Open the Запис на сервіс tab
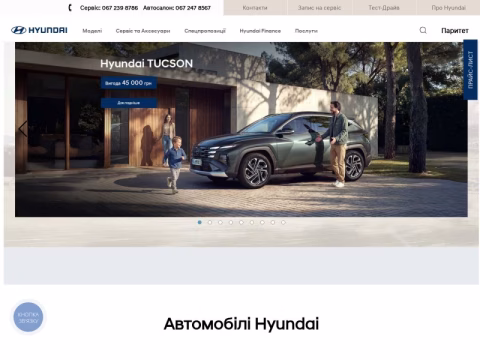The height and width of the screenshot is (360, 480). pos(319,8)
